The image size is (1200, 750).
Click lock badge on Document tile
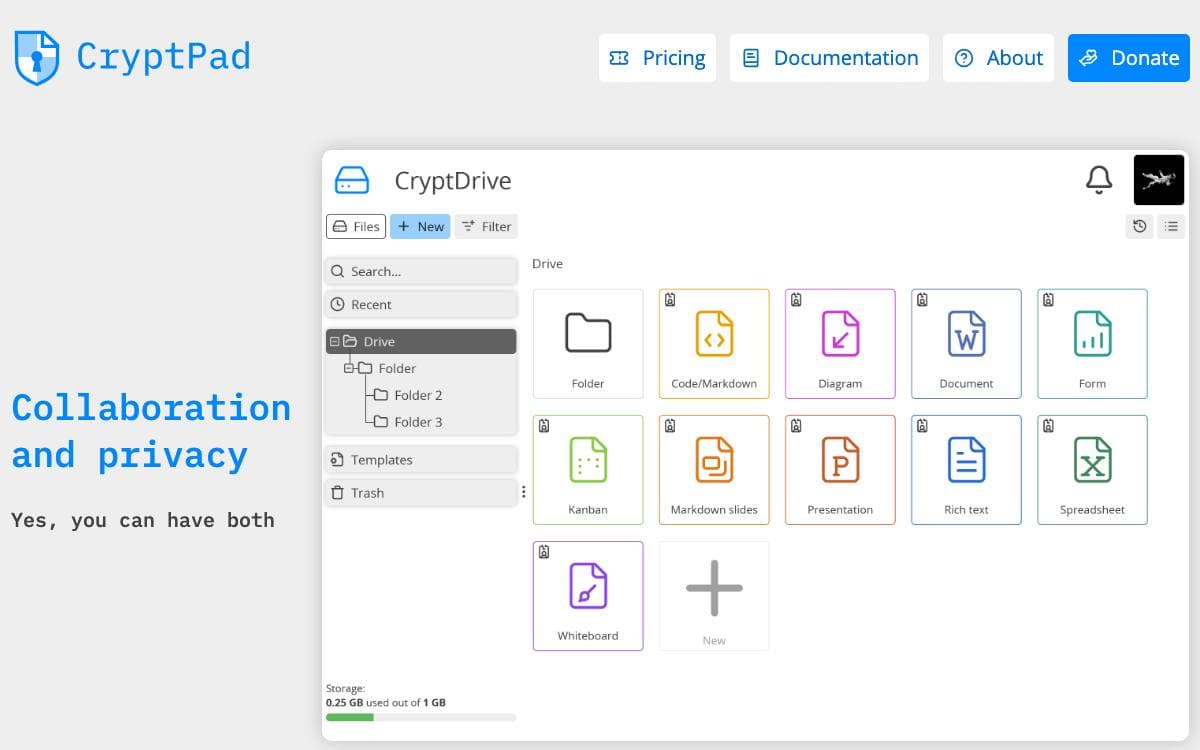click(x=922, y=300)
